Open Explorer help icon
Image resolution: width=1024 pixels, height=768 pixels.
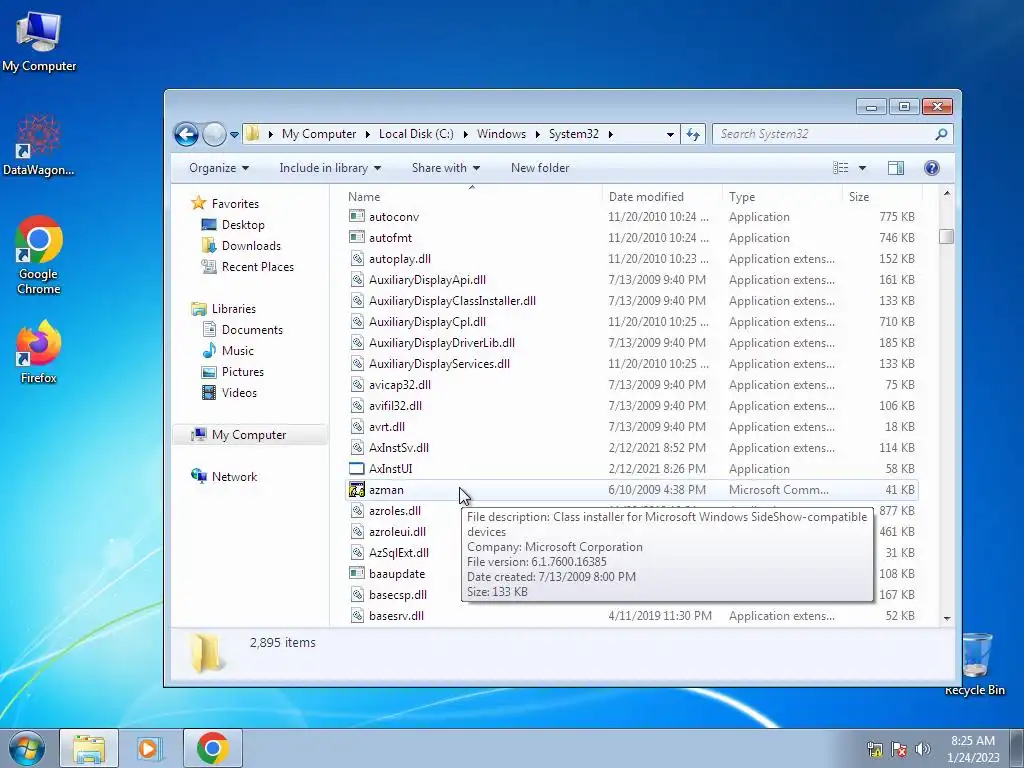932,168
